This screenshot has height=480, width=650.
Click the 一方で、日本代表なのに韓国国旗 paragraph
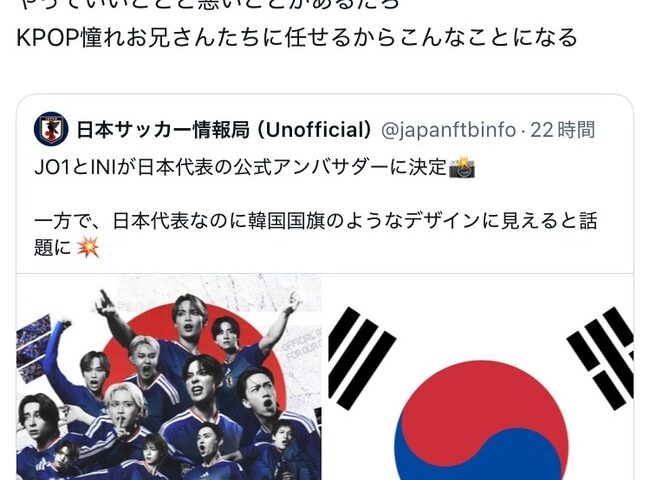[316, 234]
